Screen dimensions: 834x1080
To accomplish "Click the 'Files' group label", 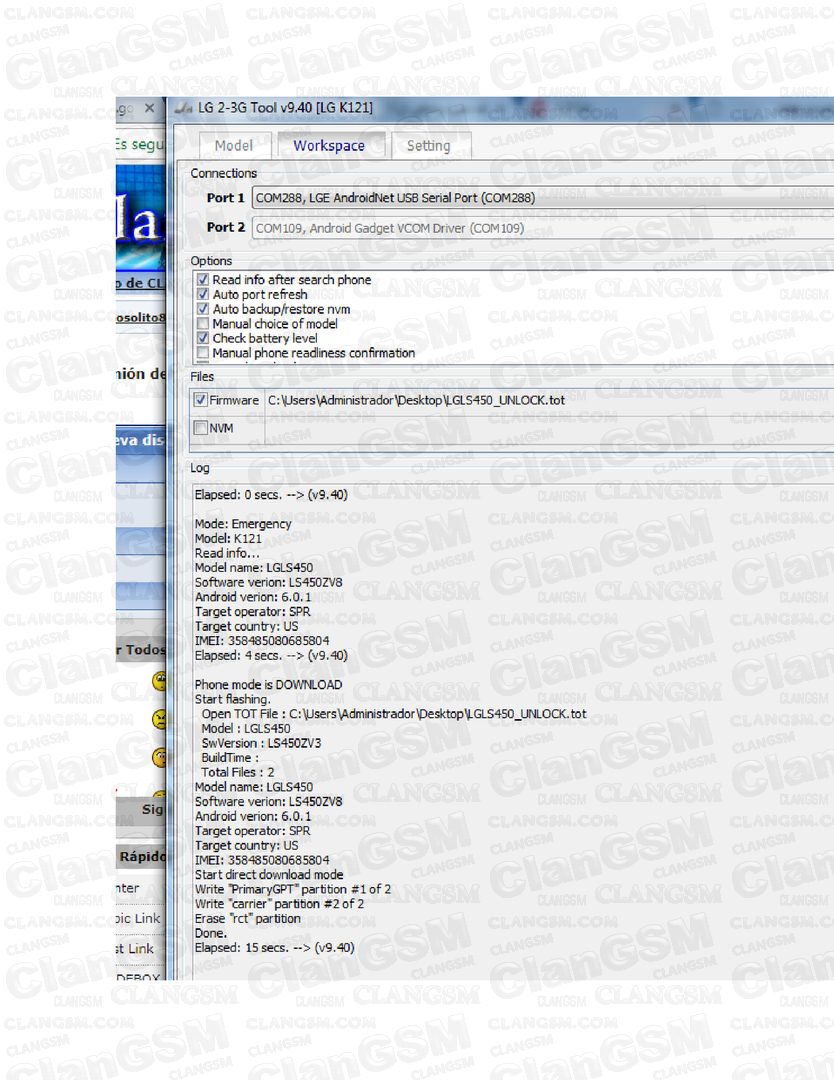I will click(x=202, y=377).
